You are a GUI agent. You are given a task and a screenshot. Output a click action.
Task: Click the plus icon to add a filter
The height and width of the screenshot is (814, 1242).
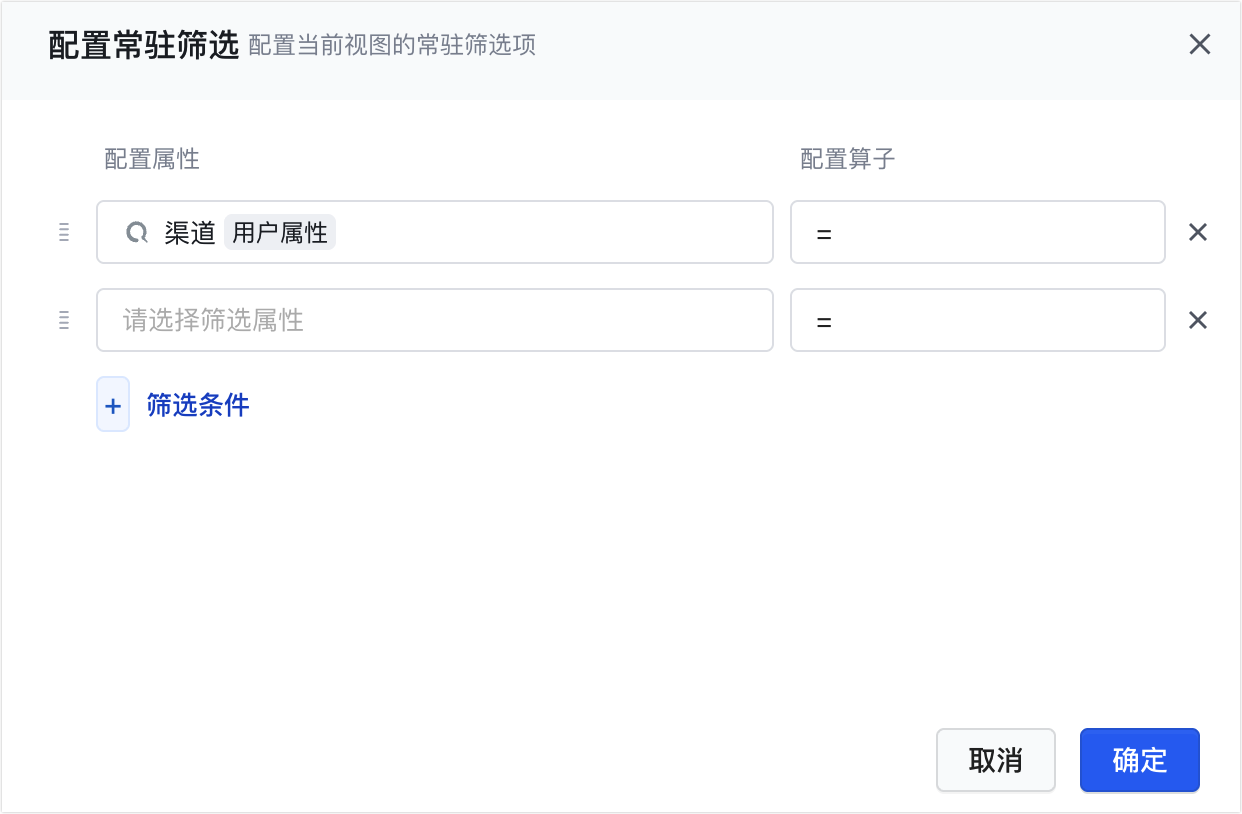coord(113,404)
